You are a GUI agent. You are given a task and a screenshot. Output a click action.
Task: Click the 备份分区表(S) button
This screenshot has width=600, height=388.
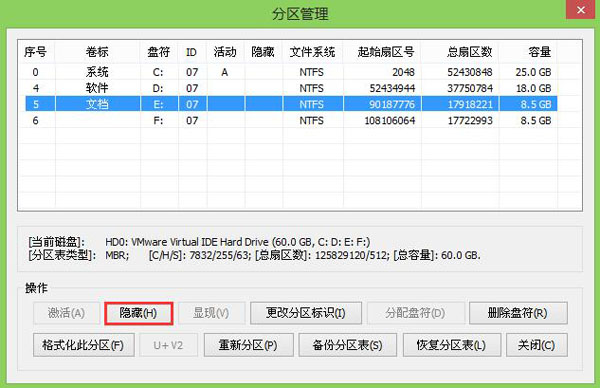pos(347,345)
